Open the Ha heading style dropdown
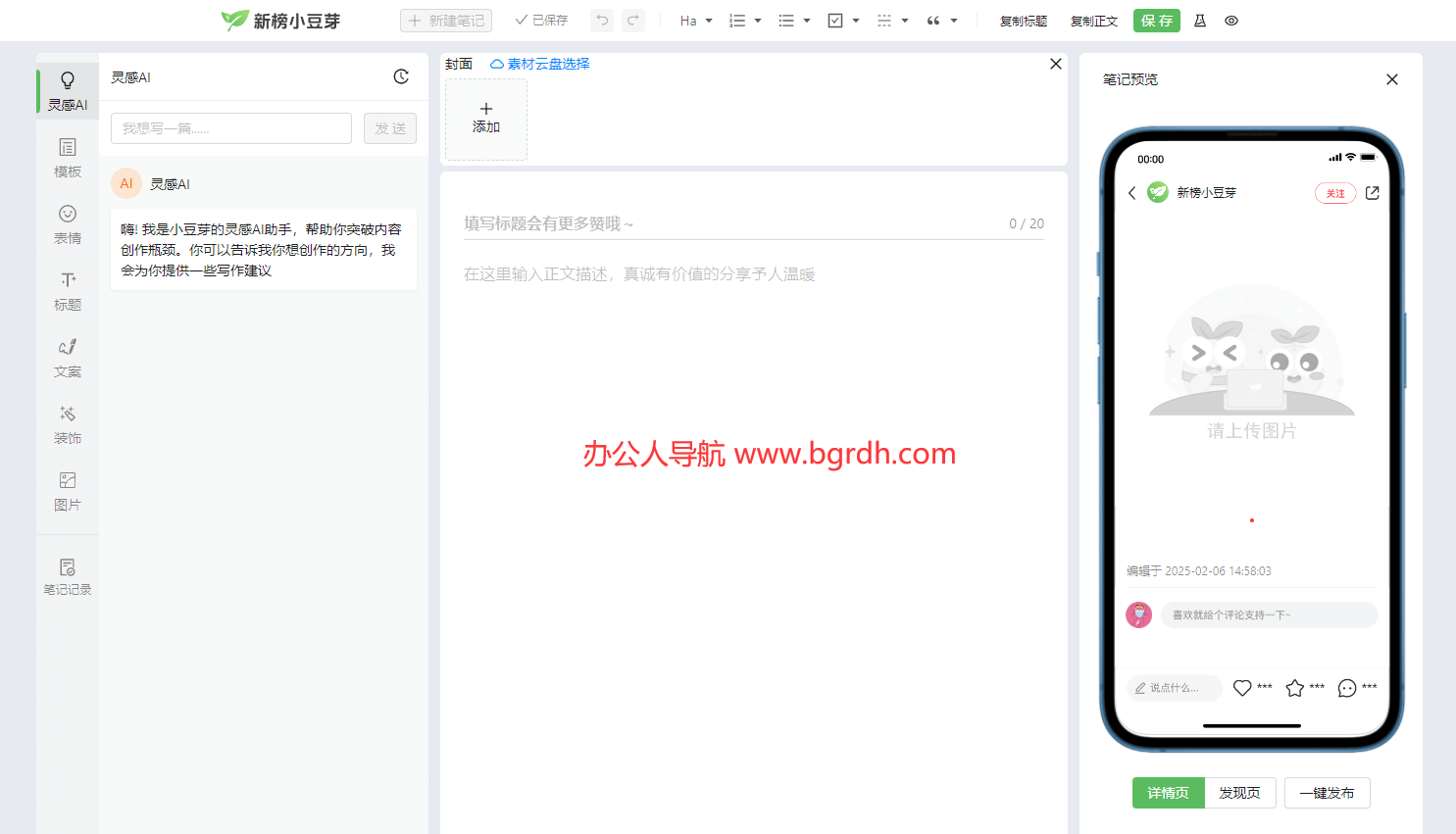The height and width of the screenshot is (834, 1456). point(696,20)
